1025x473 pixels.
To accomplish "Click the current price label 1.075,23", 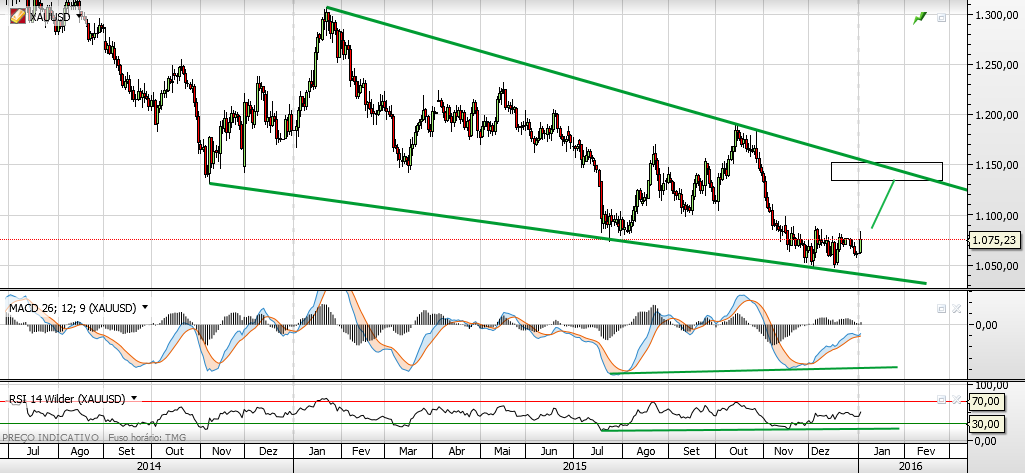I will click(x=994, y=240).
